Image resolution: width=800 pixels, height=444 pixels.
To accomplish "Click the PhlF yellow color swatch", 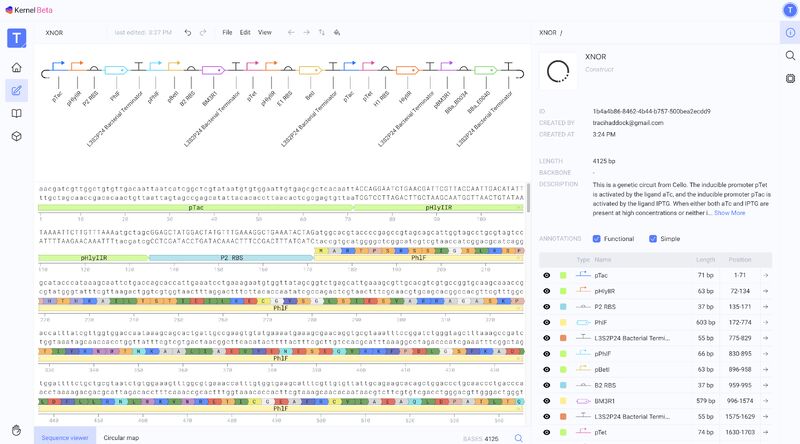I will (x=563, y=323).
